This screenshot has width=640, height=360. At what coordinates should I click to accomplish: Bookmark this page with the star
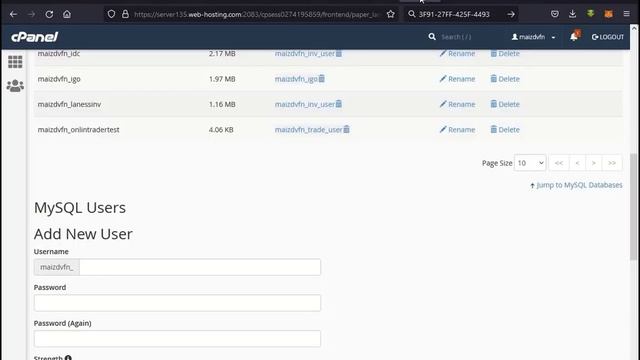click(391, 14)
